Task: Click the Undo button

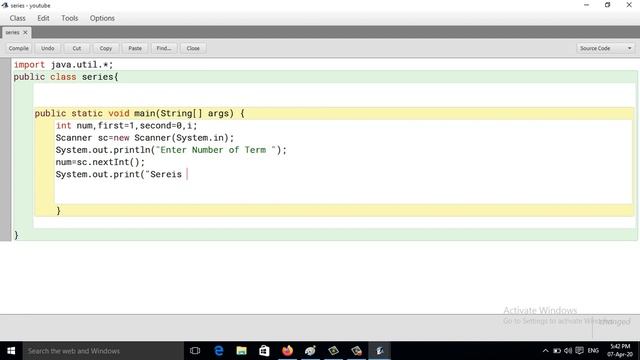Action: point(47,48)
